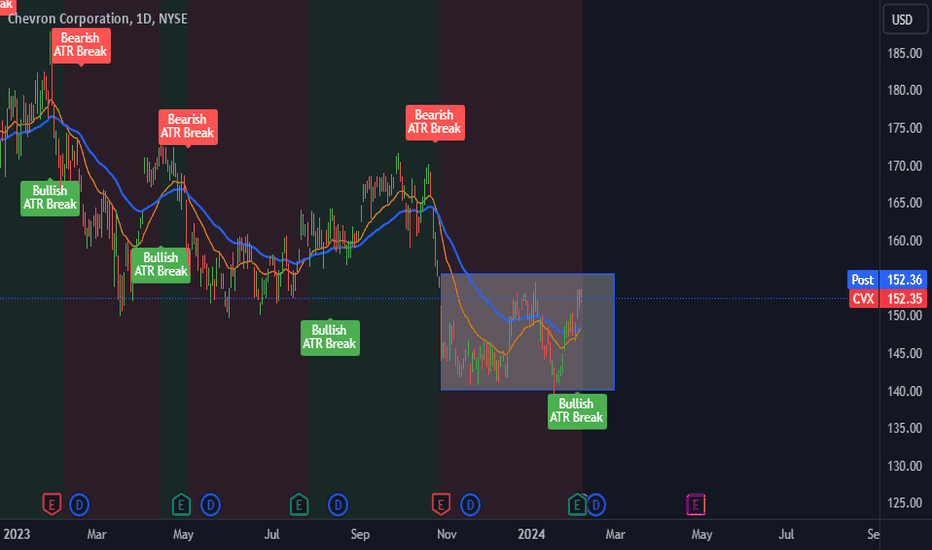This screenshot has height=550, width=932.
Task: Click the Jul label after 2024
Action: click(x=786, y=534)
